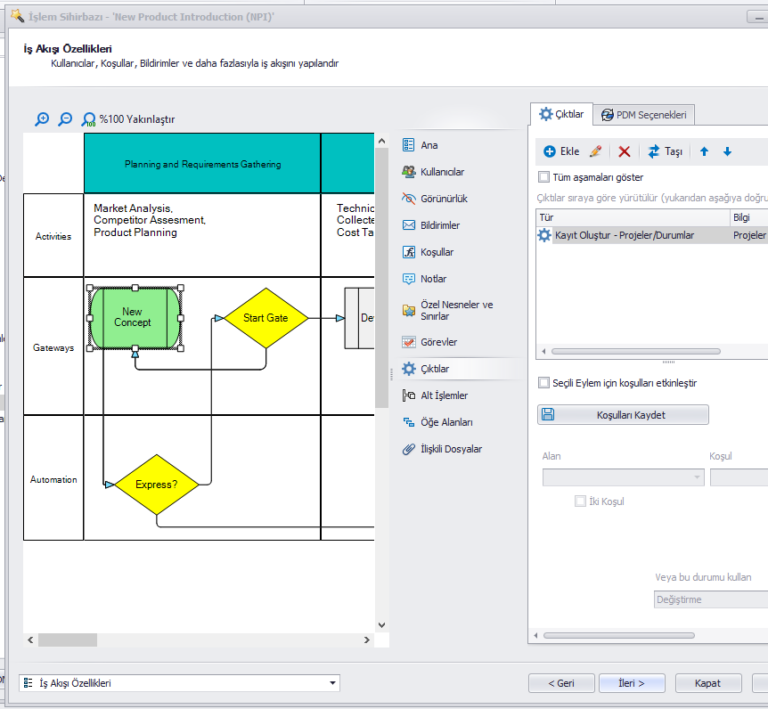This screenshot has height=709, width=768.
Task: Click the pencil edit icon
Action: point(596,151)
